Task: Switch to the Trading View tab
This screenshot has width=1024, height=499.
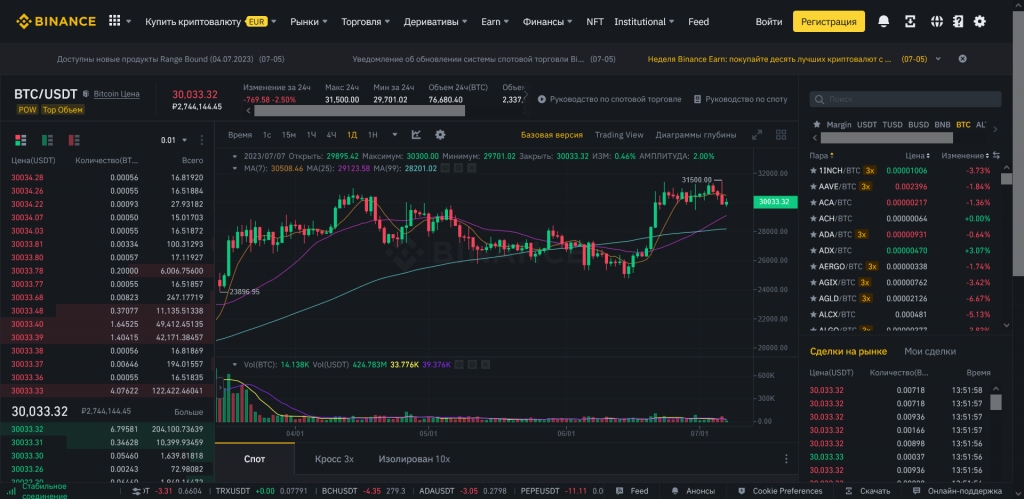Action: click(619, 135)
